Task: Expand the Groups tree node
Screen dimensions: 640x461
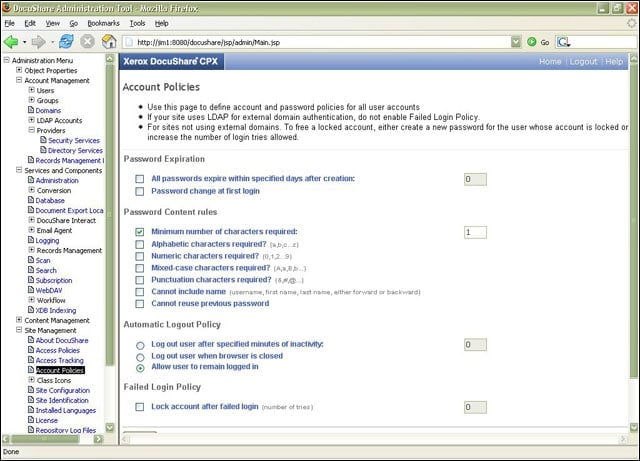Action: 31,100
